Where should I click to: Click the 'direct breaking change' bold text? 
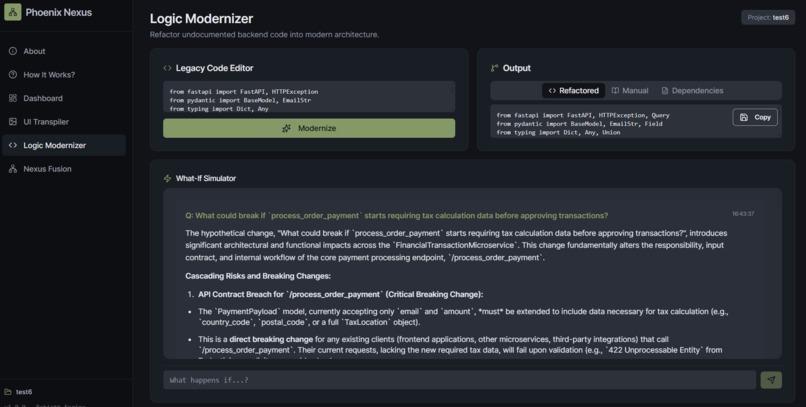click(x=271, y=339)
